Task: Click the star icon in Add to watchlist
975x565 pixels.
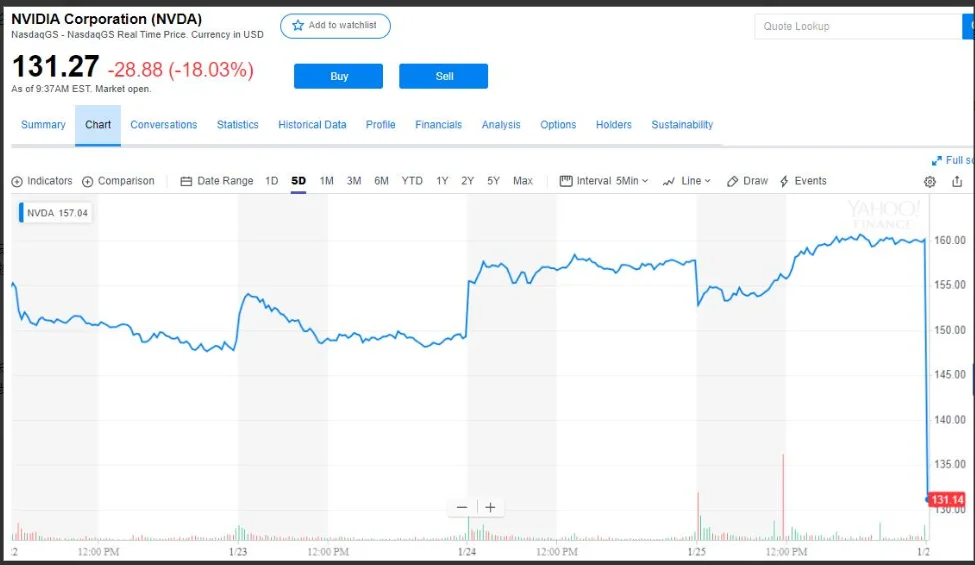Action: 298,25
